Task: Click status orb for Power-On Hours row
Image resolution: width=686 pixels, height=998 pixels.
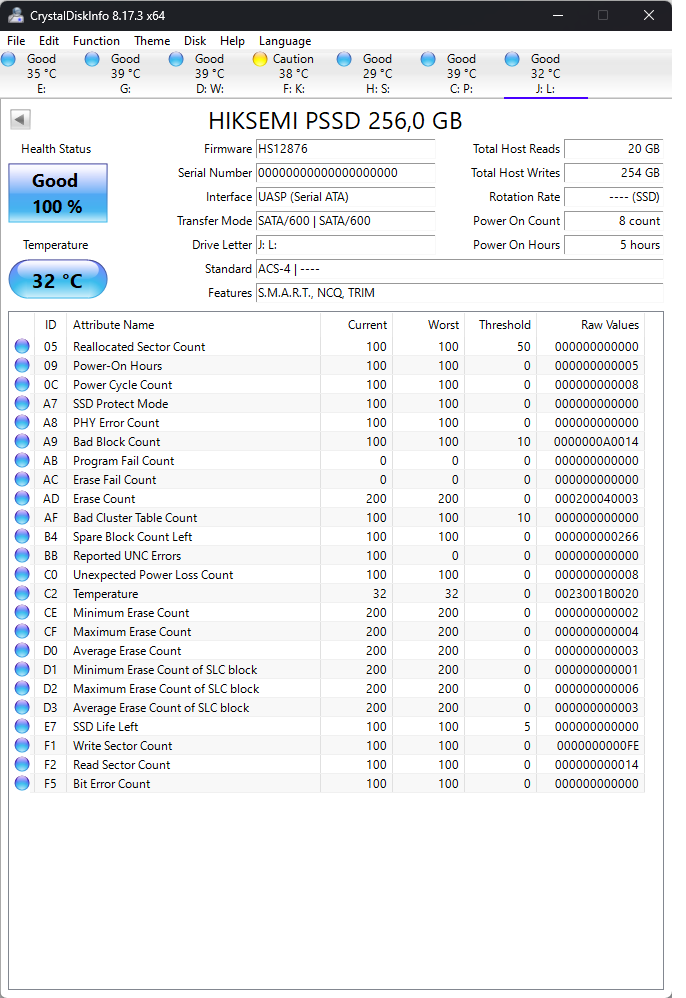Action: tap(22, 365)
